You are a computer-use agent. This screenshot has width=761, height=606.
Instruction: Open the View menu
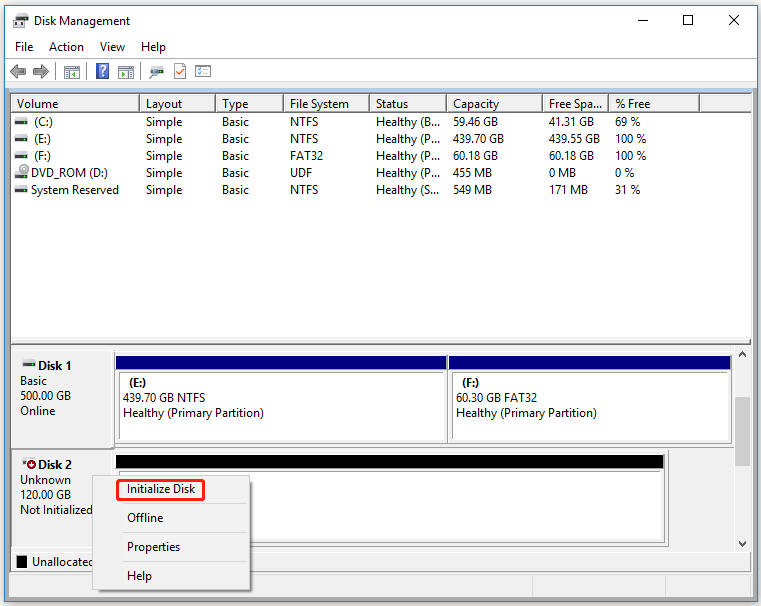[x=112, y=47]
